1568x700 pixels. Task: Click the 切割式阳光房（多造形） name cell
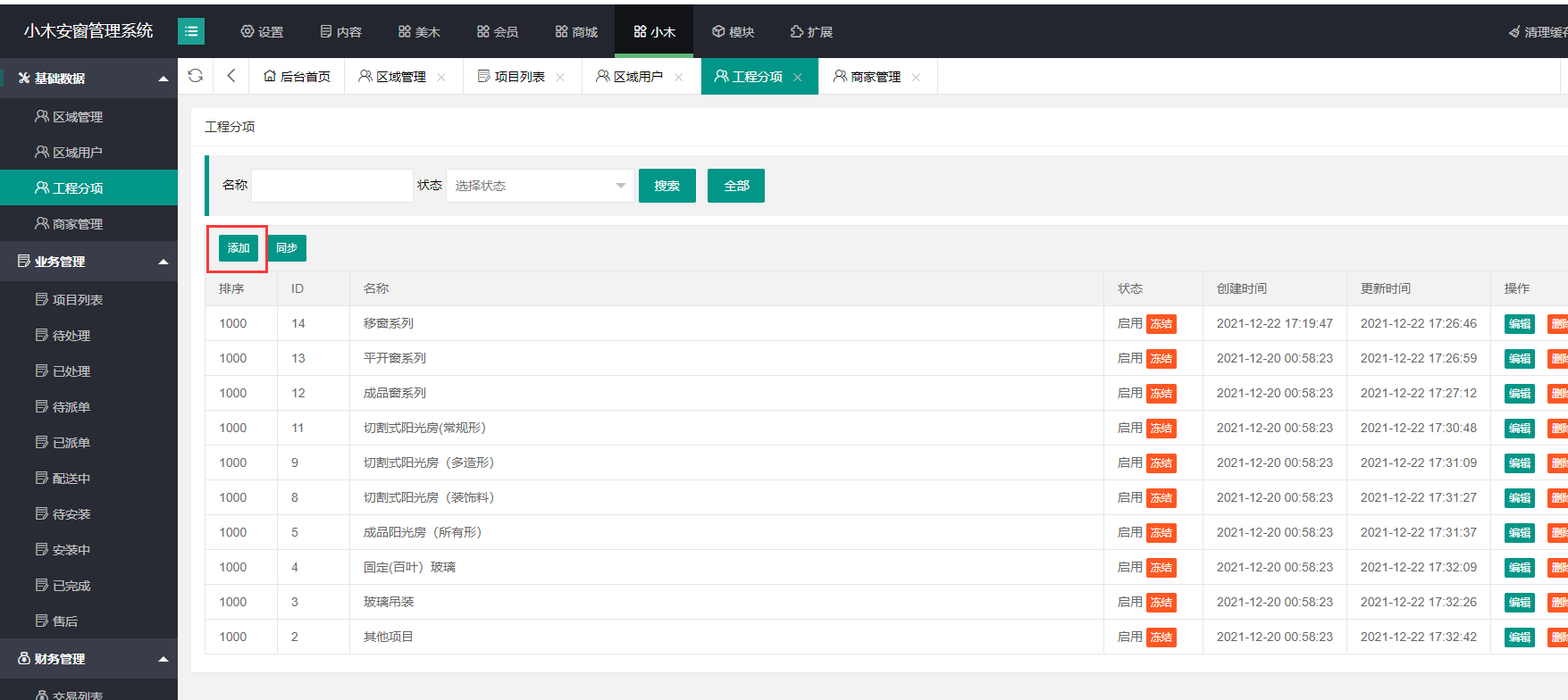(726, 462)
